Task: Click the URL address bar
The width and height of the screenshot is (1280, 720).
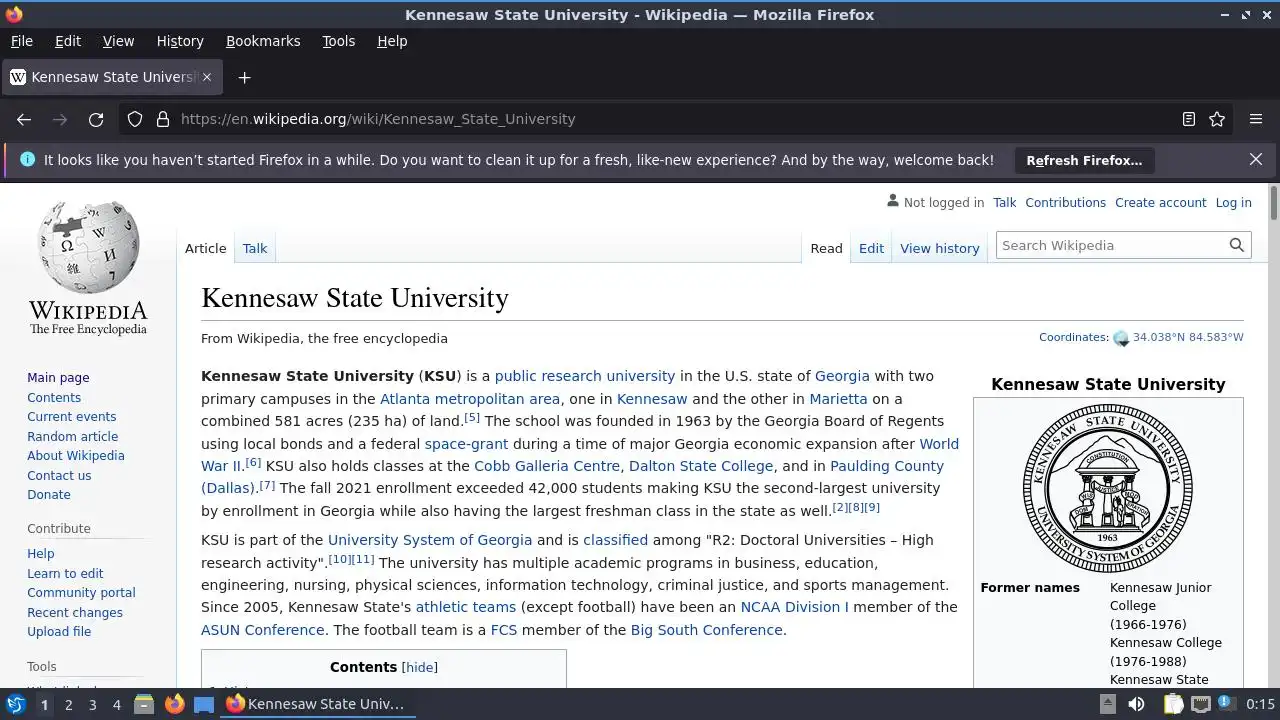Action: tap(675, 119)
